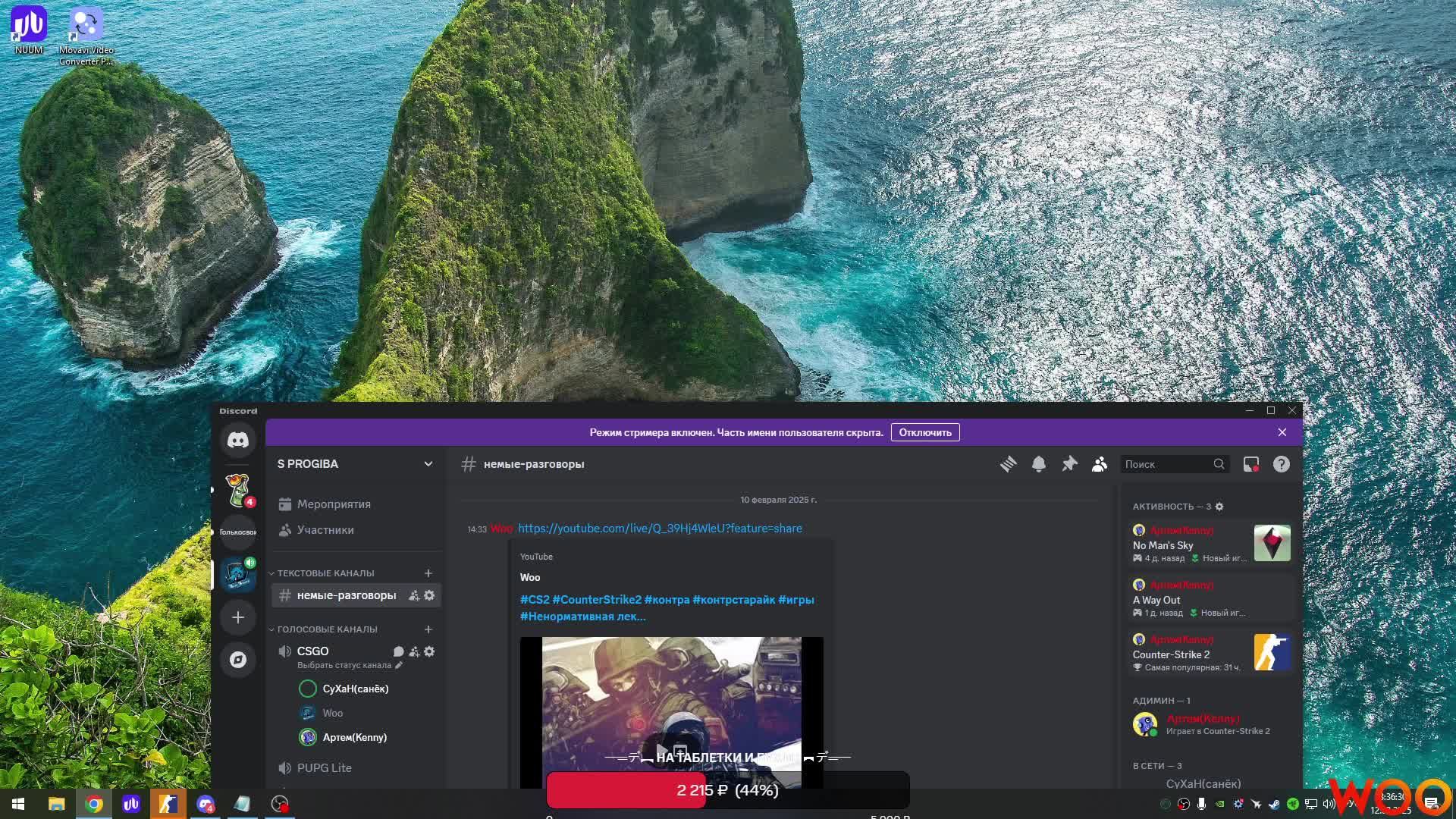Open the Голькосвон server icon
1456x819 pixels.
click(238, 532)
